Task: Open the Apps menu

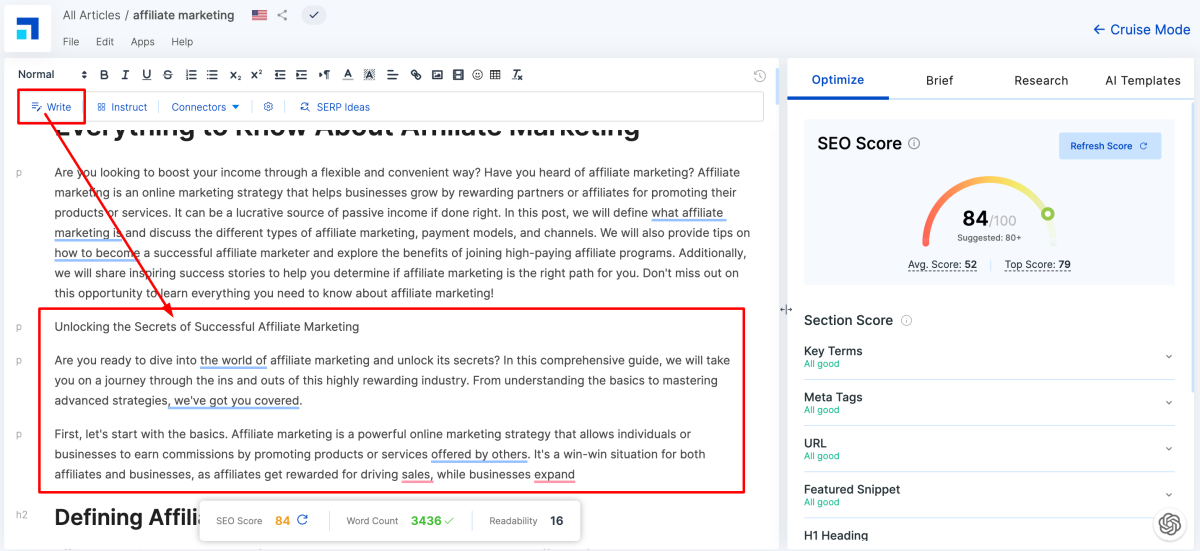Action: [142, 42]
